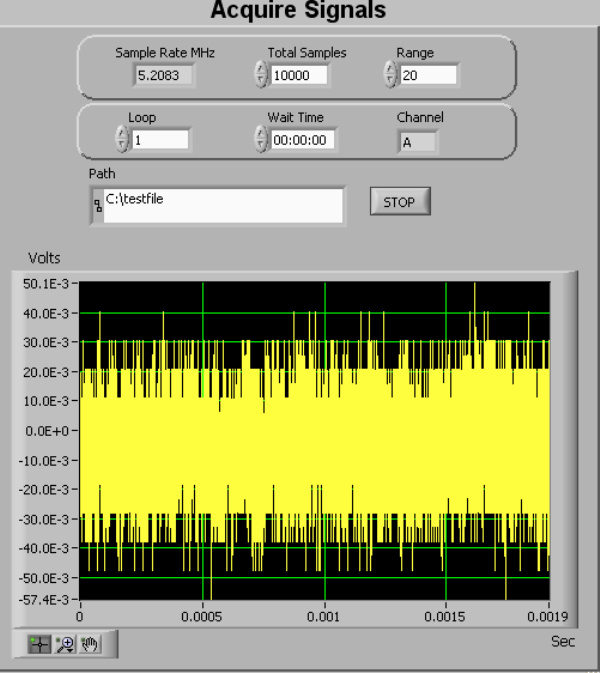Click the Sample Rate MHz label

point(165,53)
